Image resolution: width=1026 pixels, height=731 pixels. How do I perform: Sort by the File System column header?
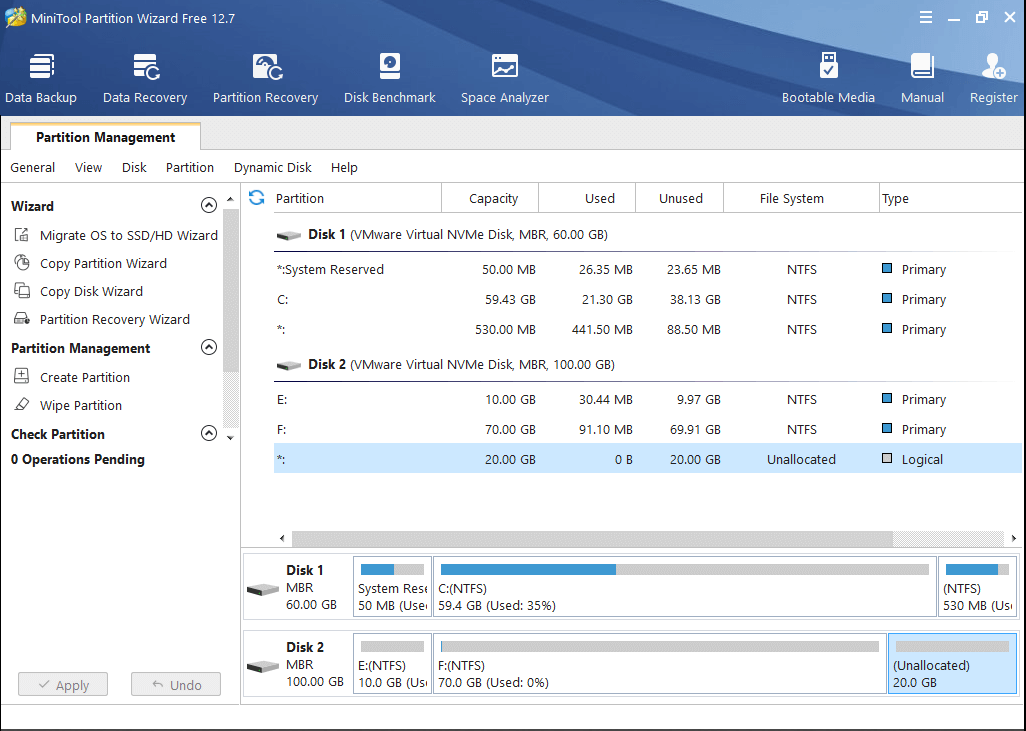pos(802,198)
